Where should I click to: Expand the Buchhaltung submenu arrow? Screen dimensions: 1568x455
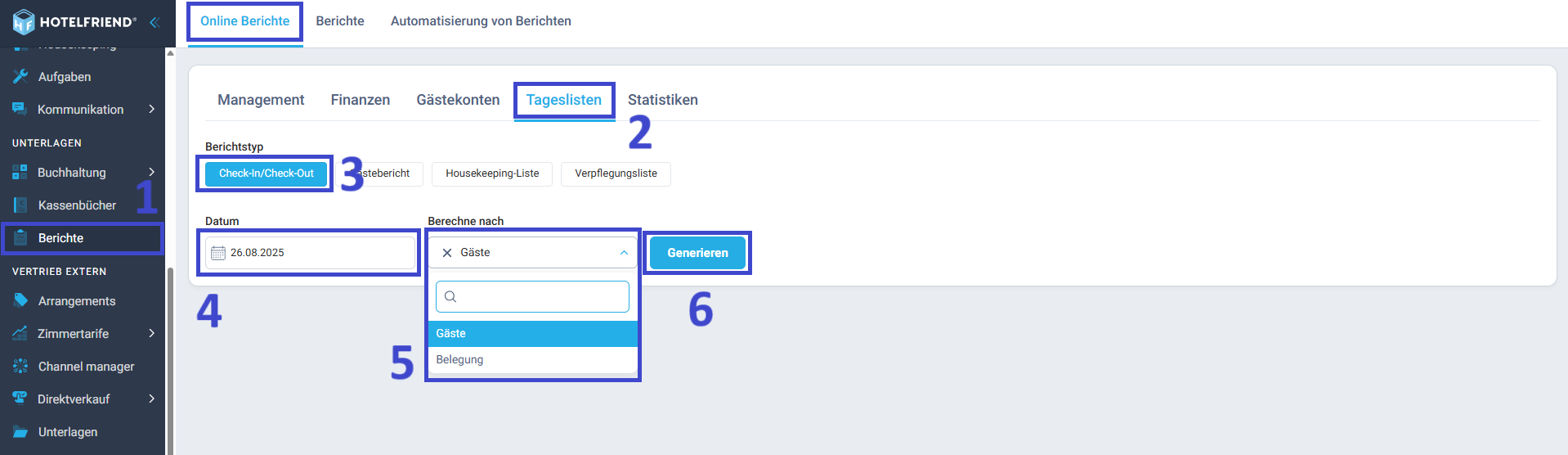click(x=152, y=172)
